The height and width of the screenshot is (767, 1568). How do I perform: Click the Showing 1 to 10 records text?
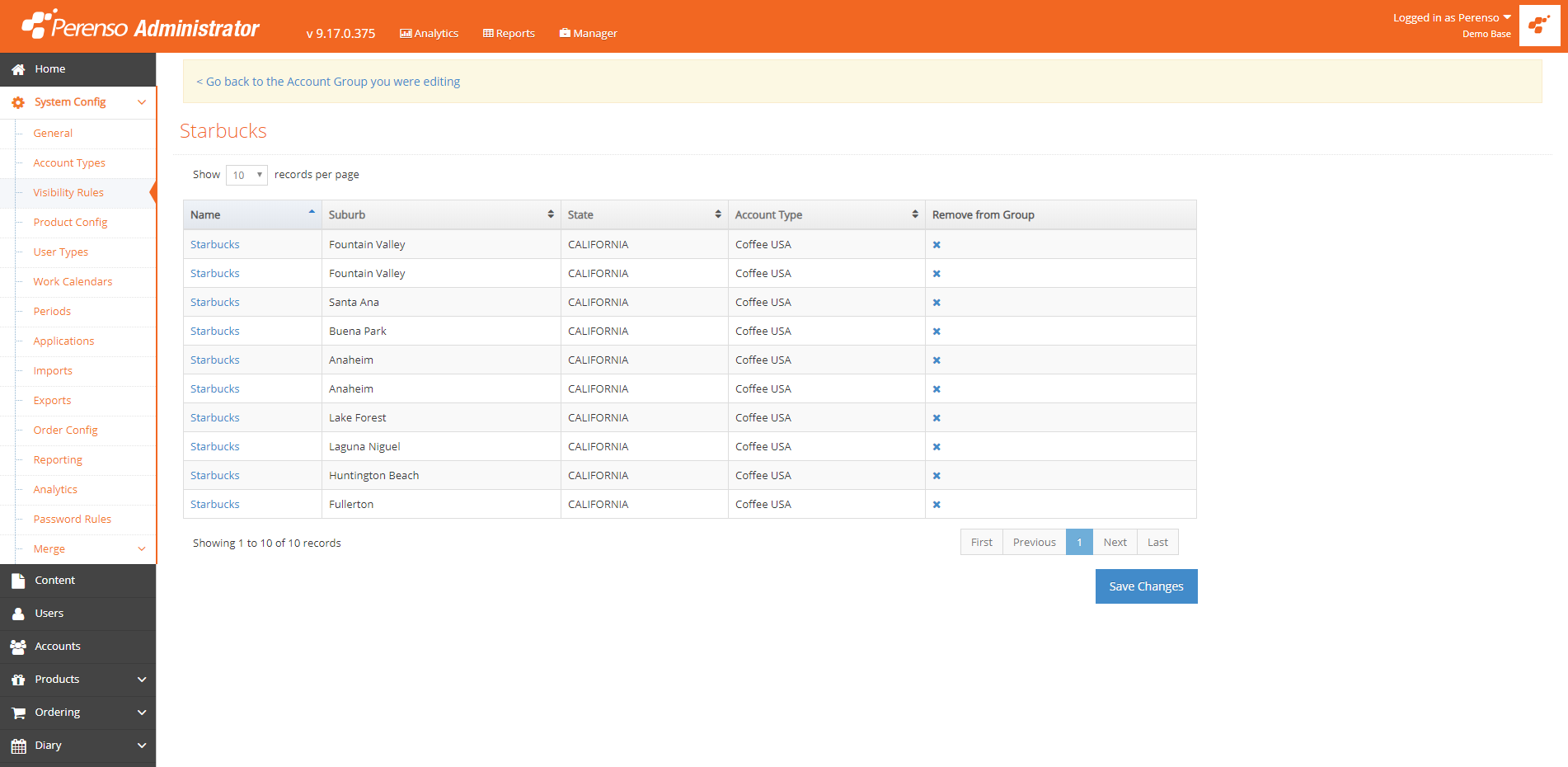click(266, 543)
